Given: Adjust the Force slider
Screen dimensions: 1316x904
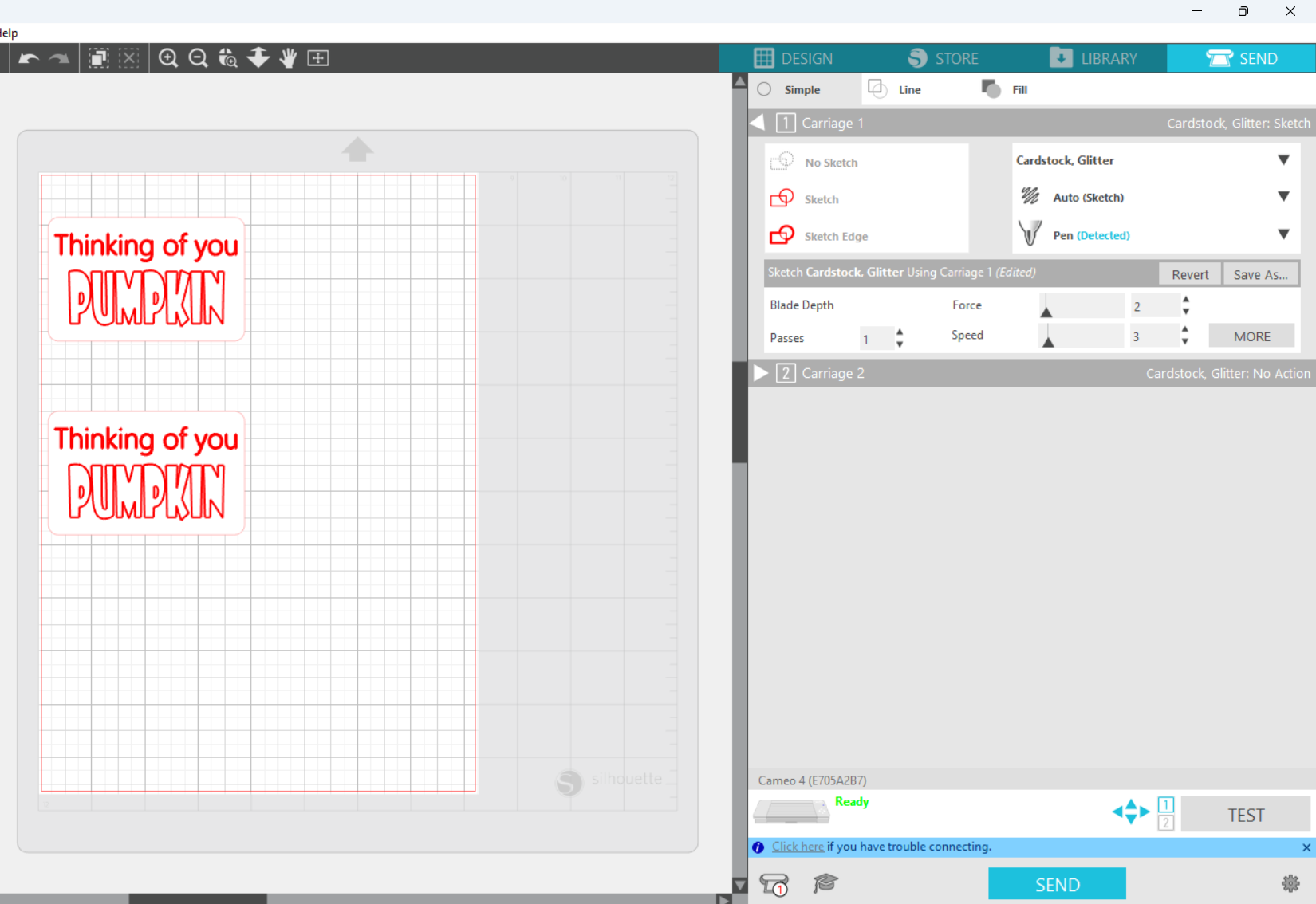Looking at the screenshot, I should click(1046, 311).
